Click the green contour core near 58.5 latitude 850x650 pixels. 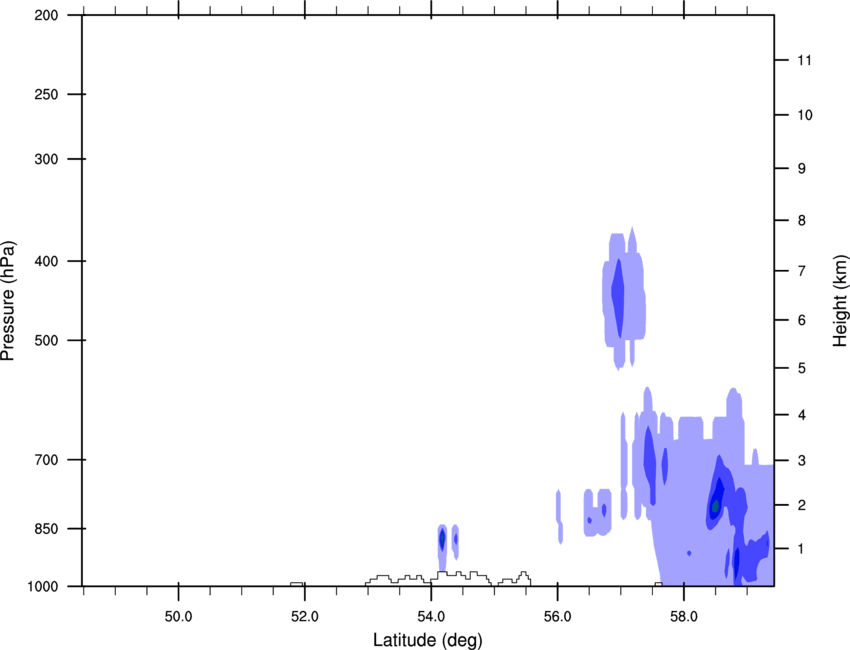tap(716, 506)
